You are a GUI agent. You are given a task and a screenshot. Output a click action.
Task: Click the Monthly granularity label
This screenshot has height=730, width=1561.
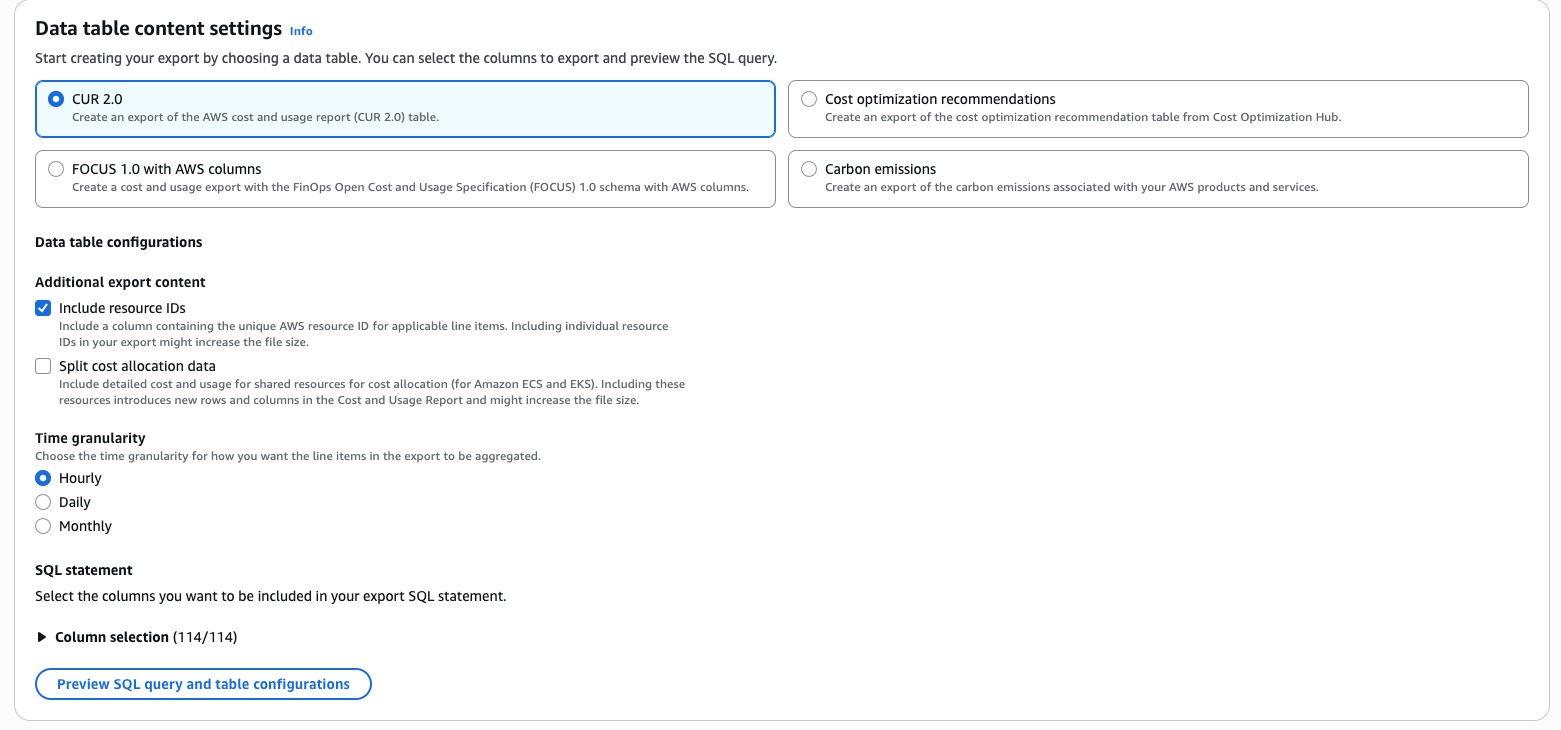85,526
